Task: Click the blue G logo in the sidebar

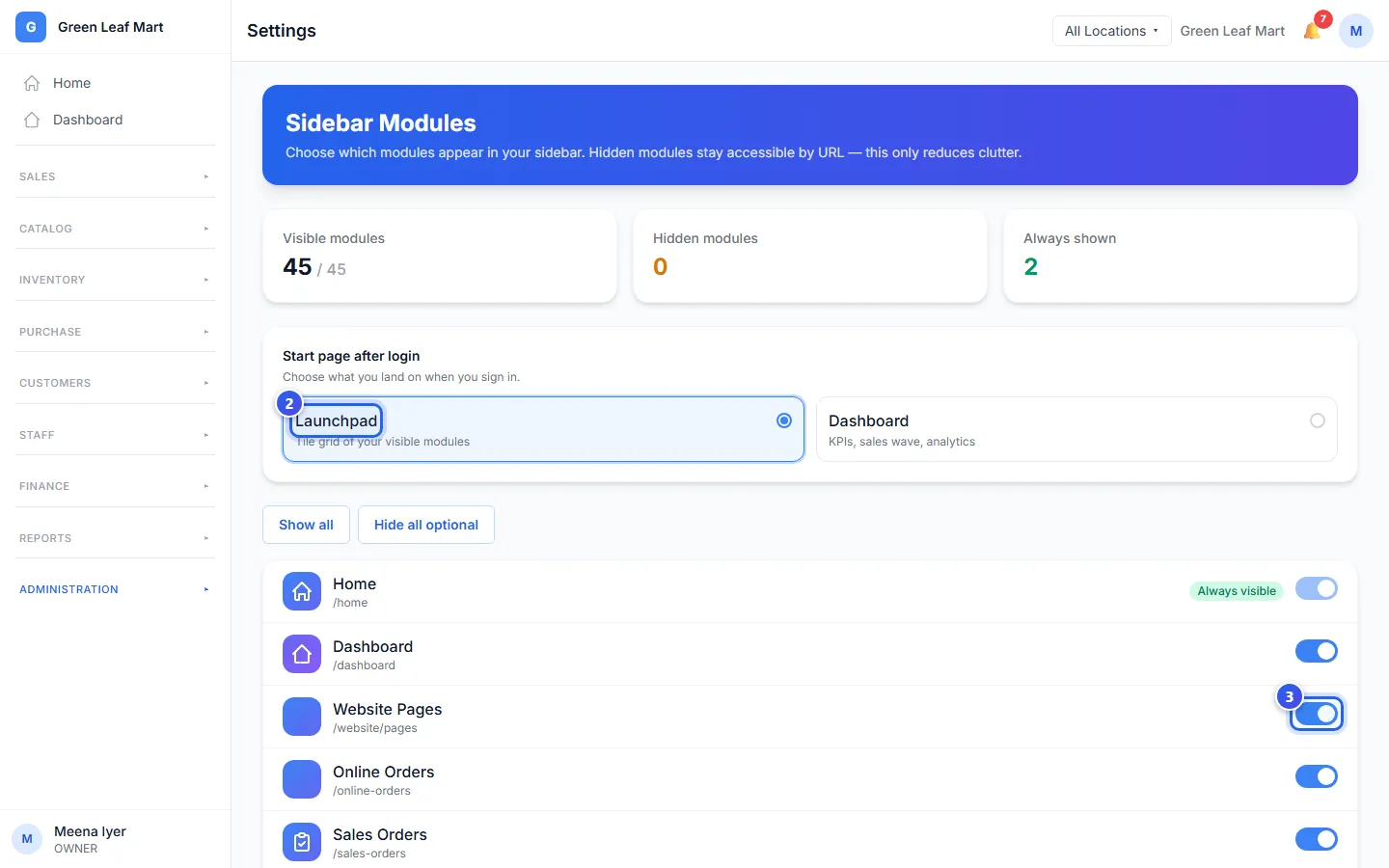Action: click(x=31, y=27)
